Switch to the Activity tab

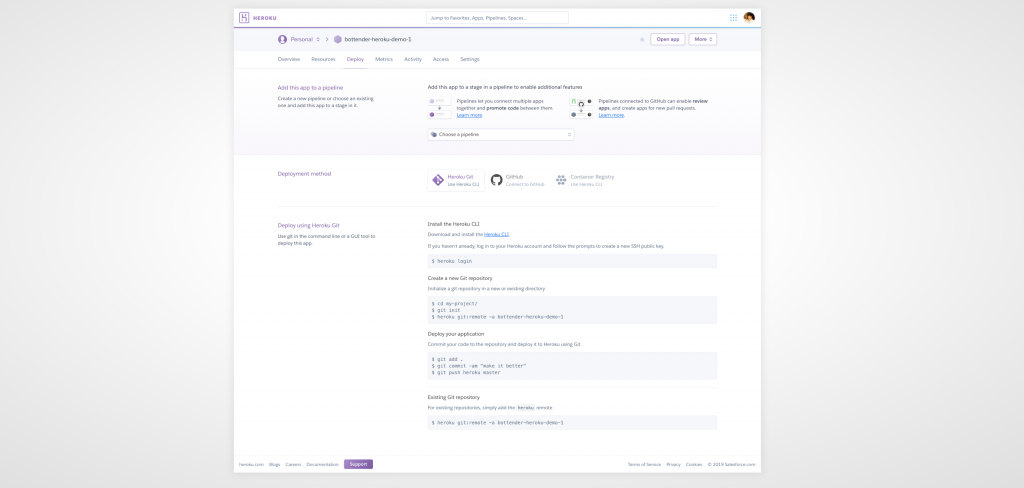pos(413,59)
